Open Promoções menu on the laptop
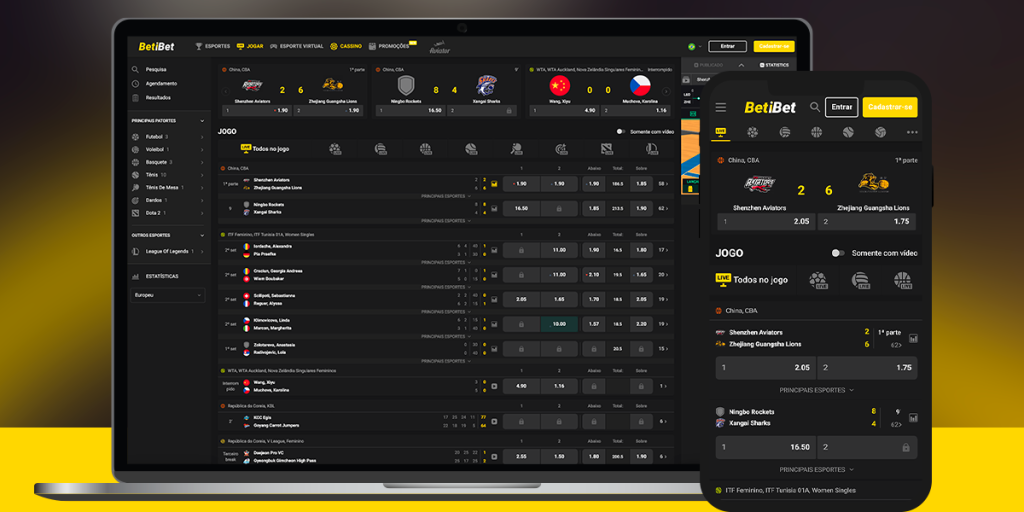The height and width of the screenshot is (512, 1024). point(392,46)
